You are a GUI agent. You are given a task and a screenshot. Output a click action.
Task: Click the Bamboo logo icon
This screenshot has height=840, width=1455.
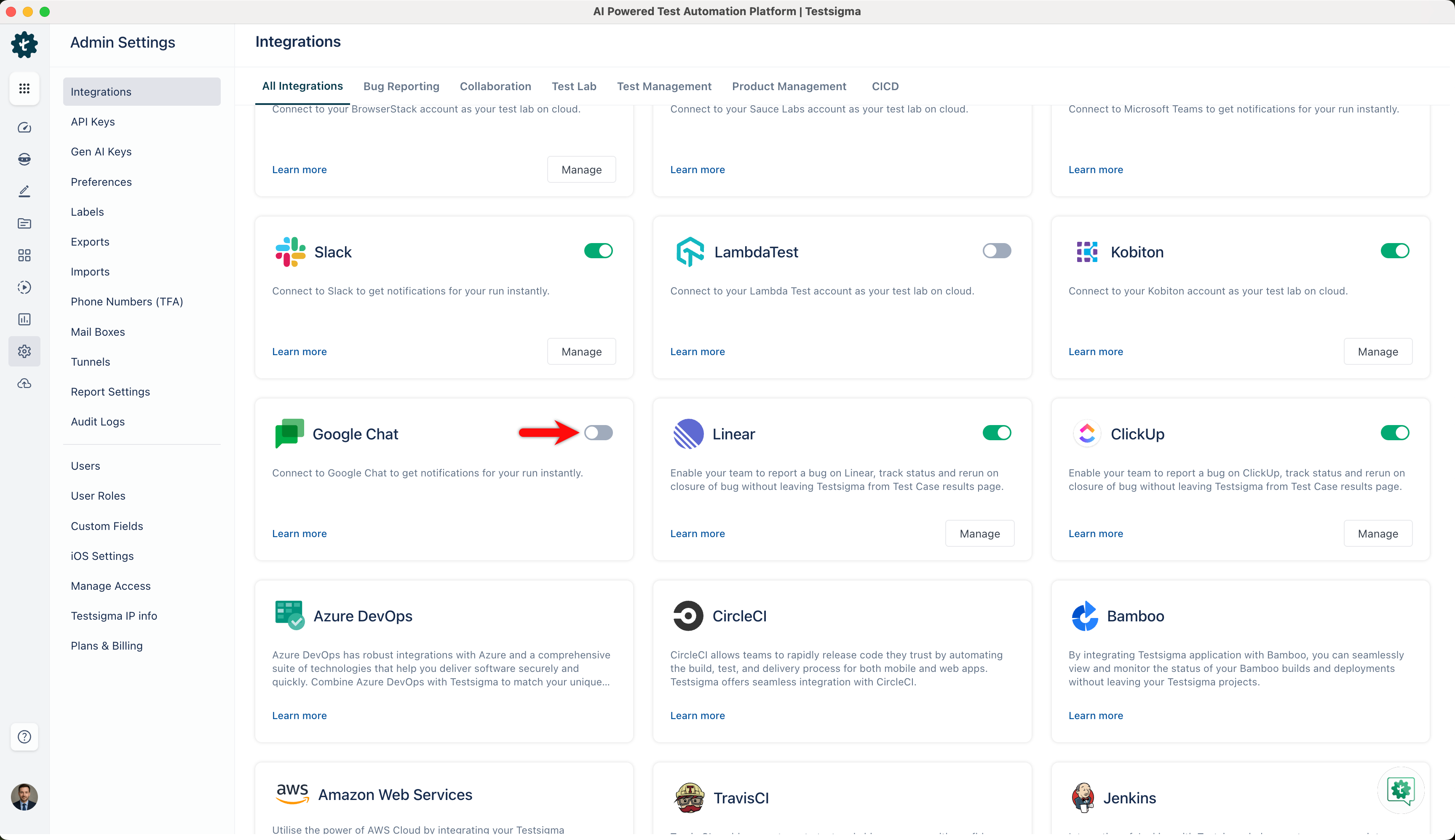tap(1085, 615)
